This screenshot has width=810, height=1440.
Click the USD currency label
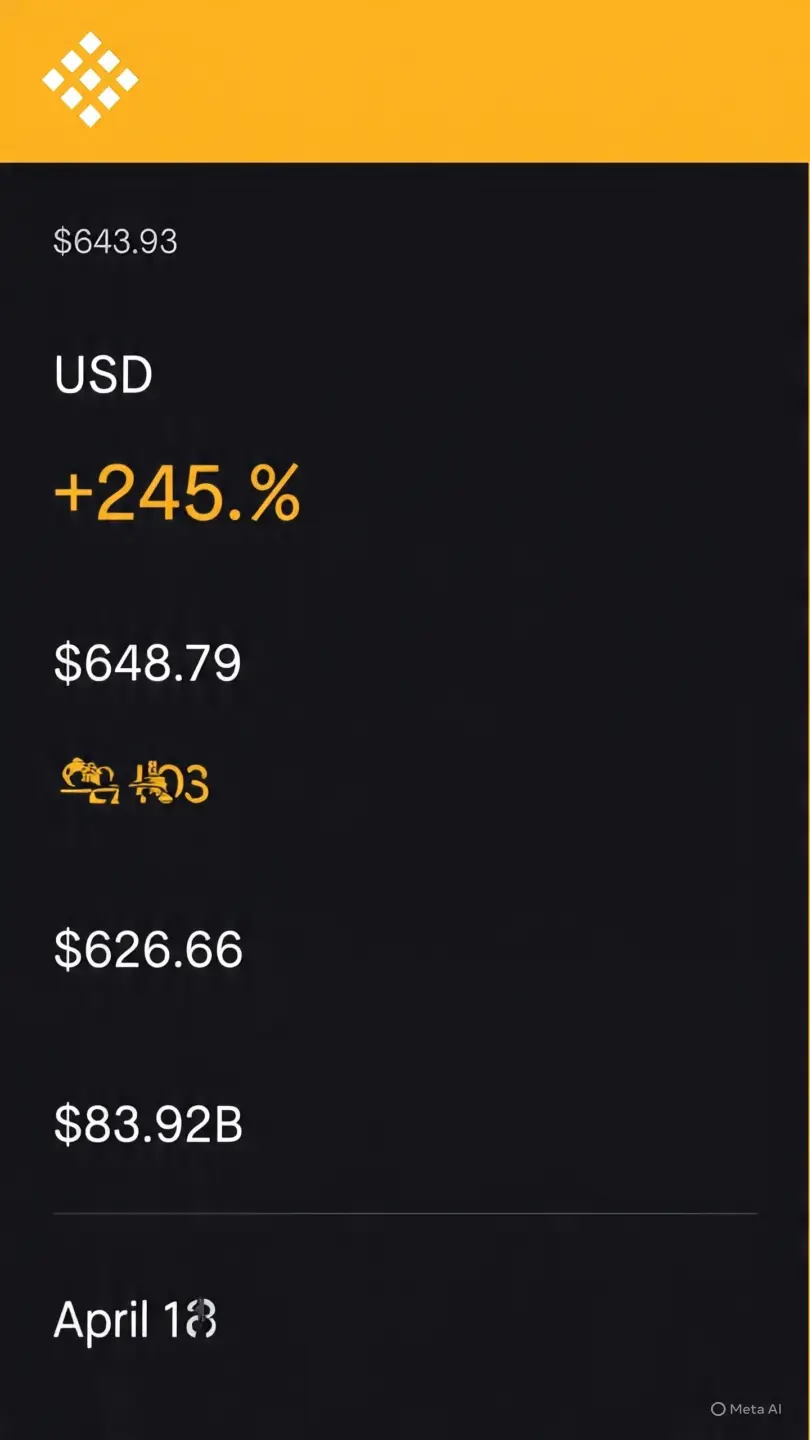click(x=103, y=375)
